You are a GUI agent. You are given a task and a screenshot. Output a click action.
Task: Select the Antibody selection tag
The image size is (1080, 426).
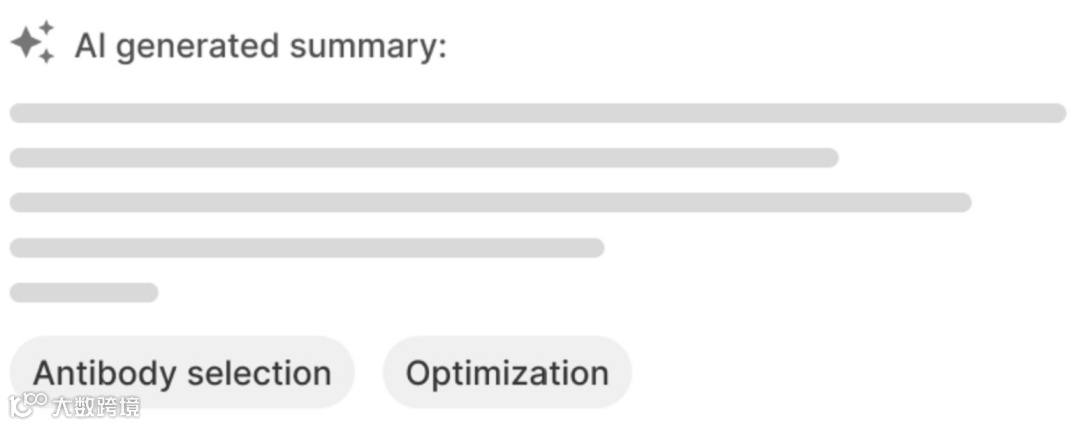coord(182,373)
